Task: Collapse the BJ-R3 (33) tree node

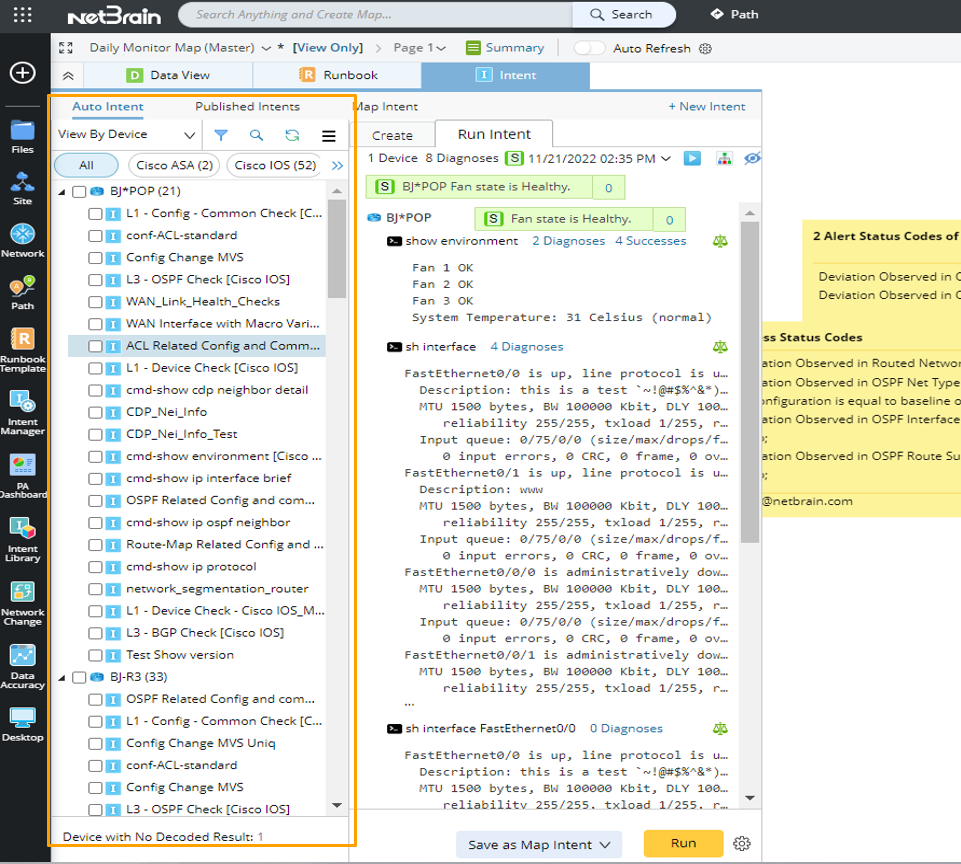Action: point(62,677)
